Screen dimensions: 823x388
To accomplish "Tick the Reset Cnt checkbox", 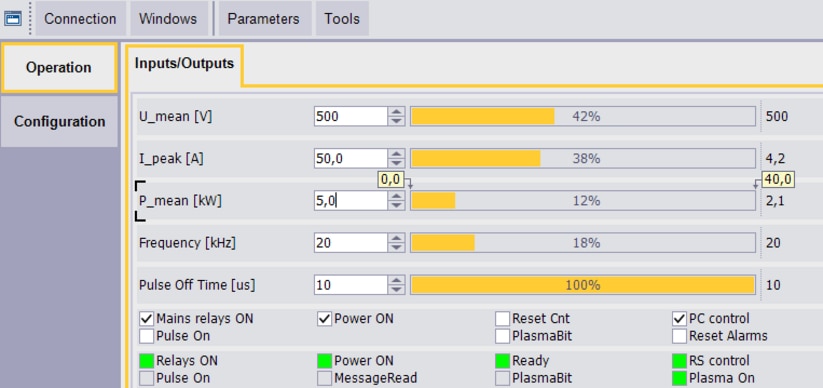I will [502, 319].
